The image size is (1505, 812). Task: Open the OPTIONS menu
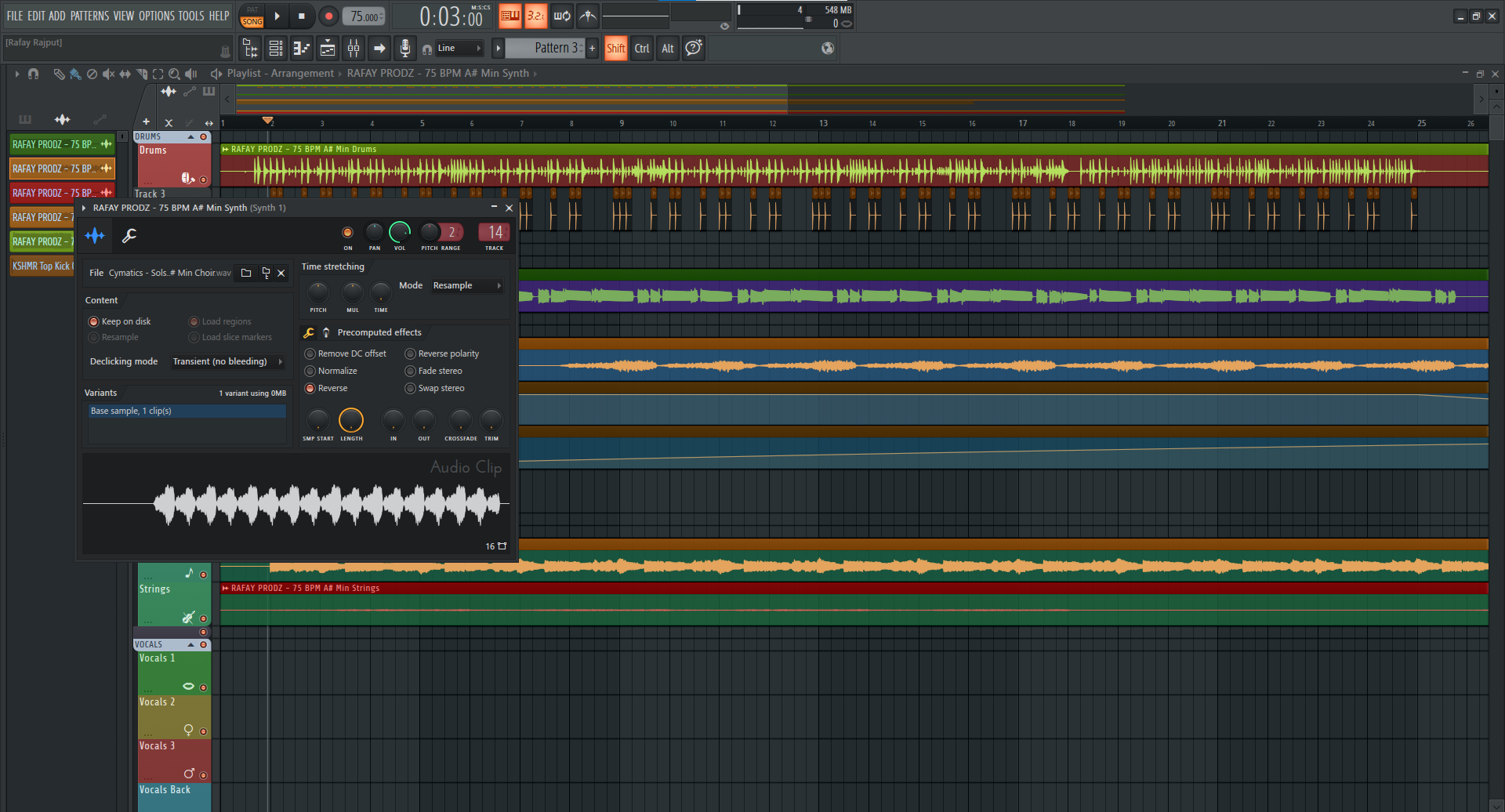coord(156,16)
